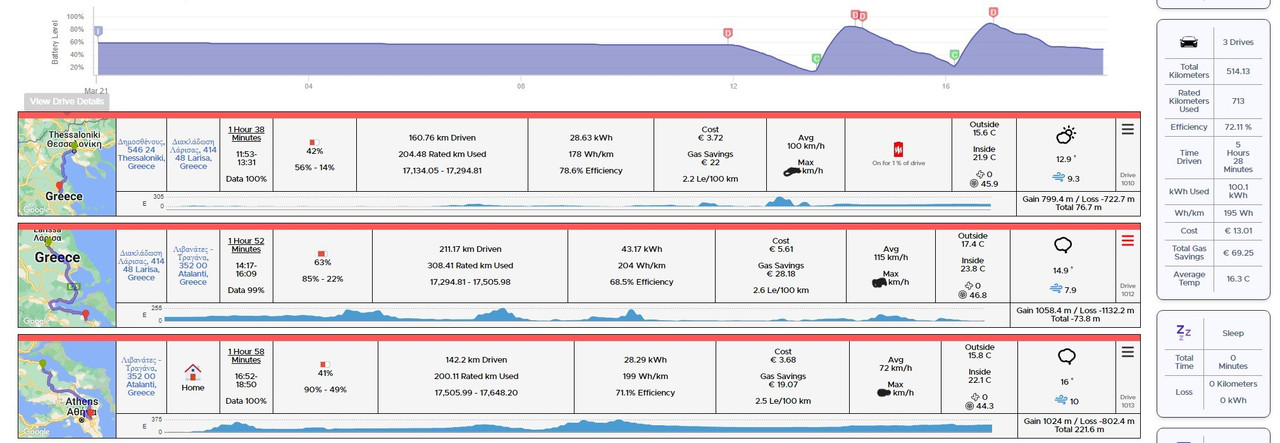Click the battery icon showing 42%
Image resolution: width=1280 pixels, height=443 pixels.
click(x=311, y=141)
